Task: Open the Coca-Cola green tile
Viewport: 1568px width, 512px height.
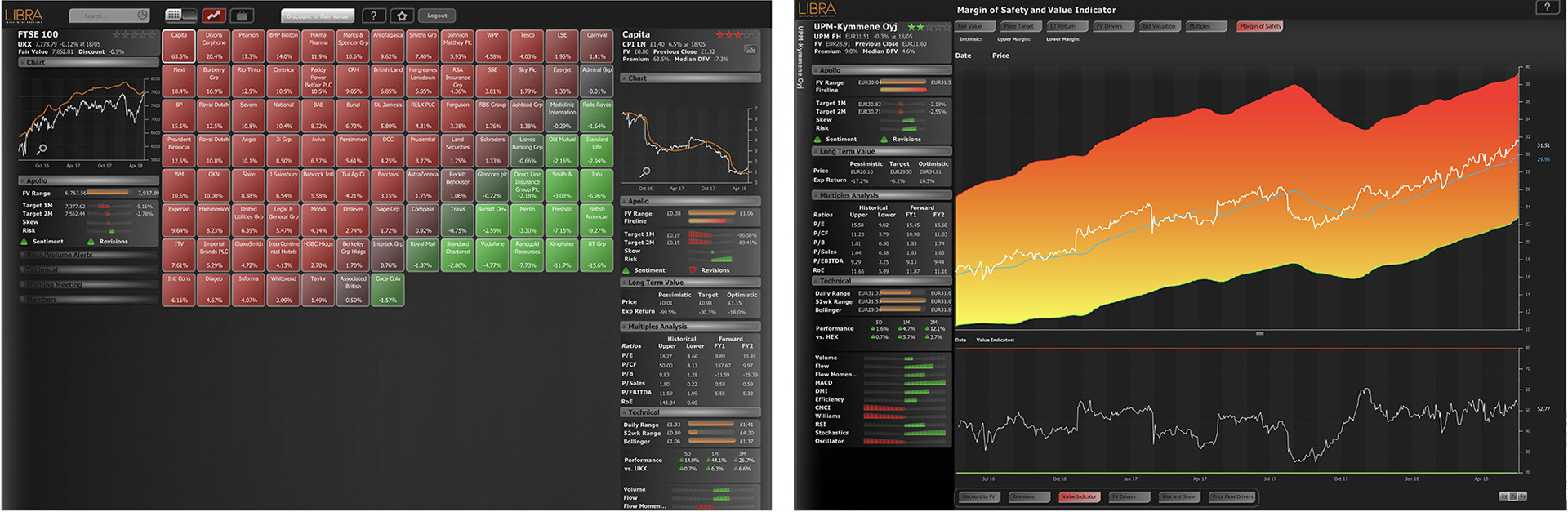Action: tap(388, 290)
